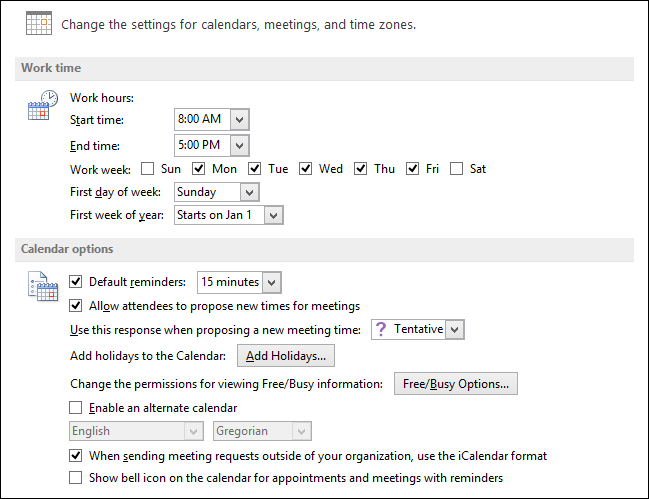The image size is (649, 499).
Task: Click the Work time clock calendar icon
Action: point(42,105)
